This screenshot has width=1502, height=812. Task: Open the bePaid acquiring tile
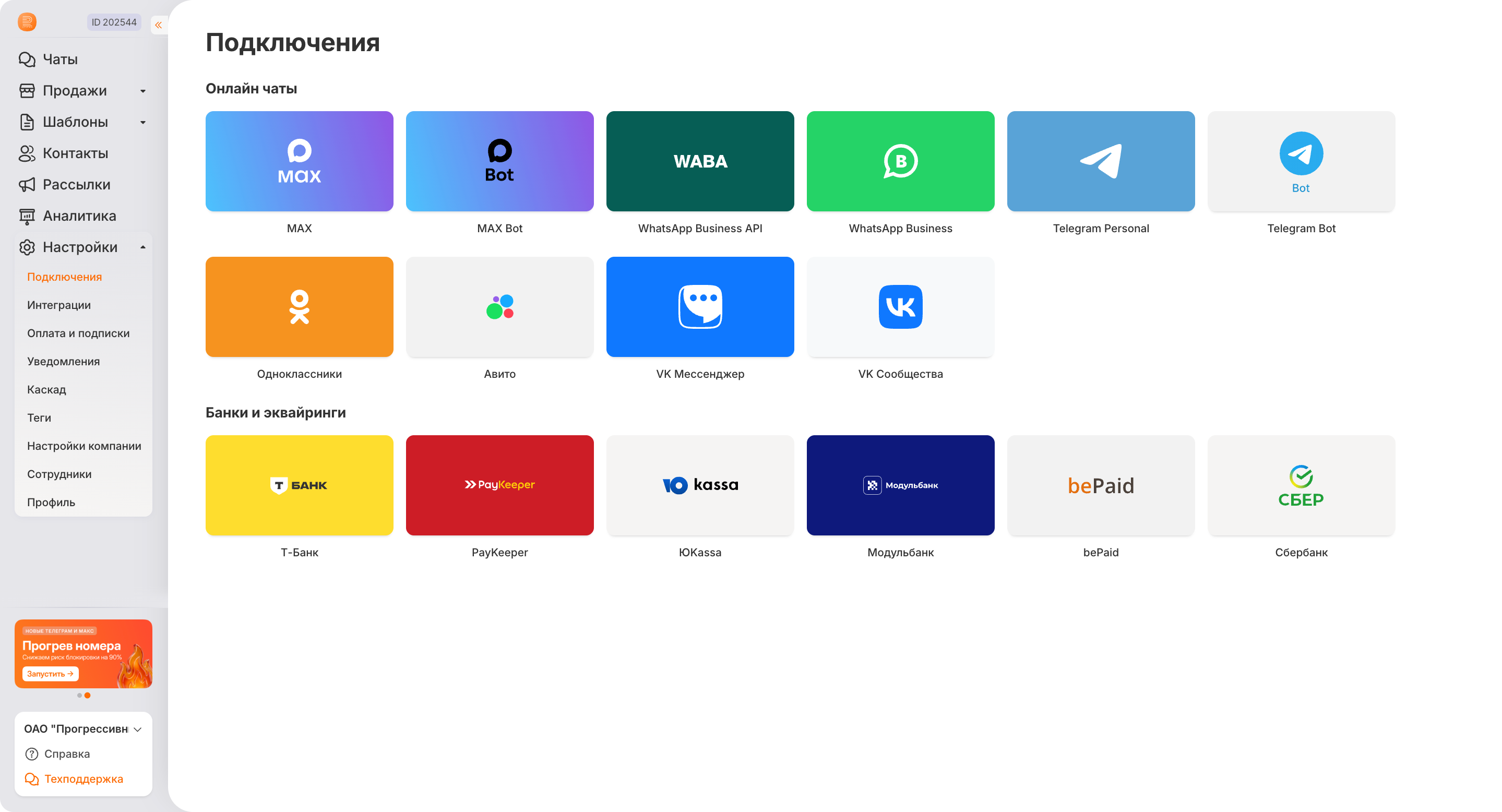[1101, 485]
